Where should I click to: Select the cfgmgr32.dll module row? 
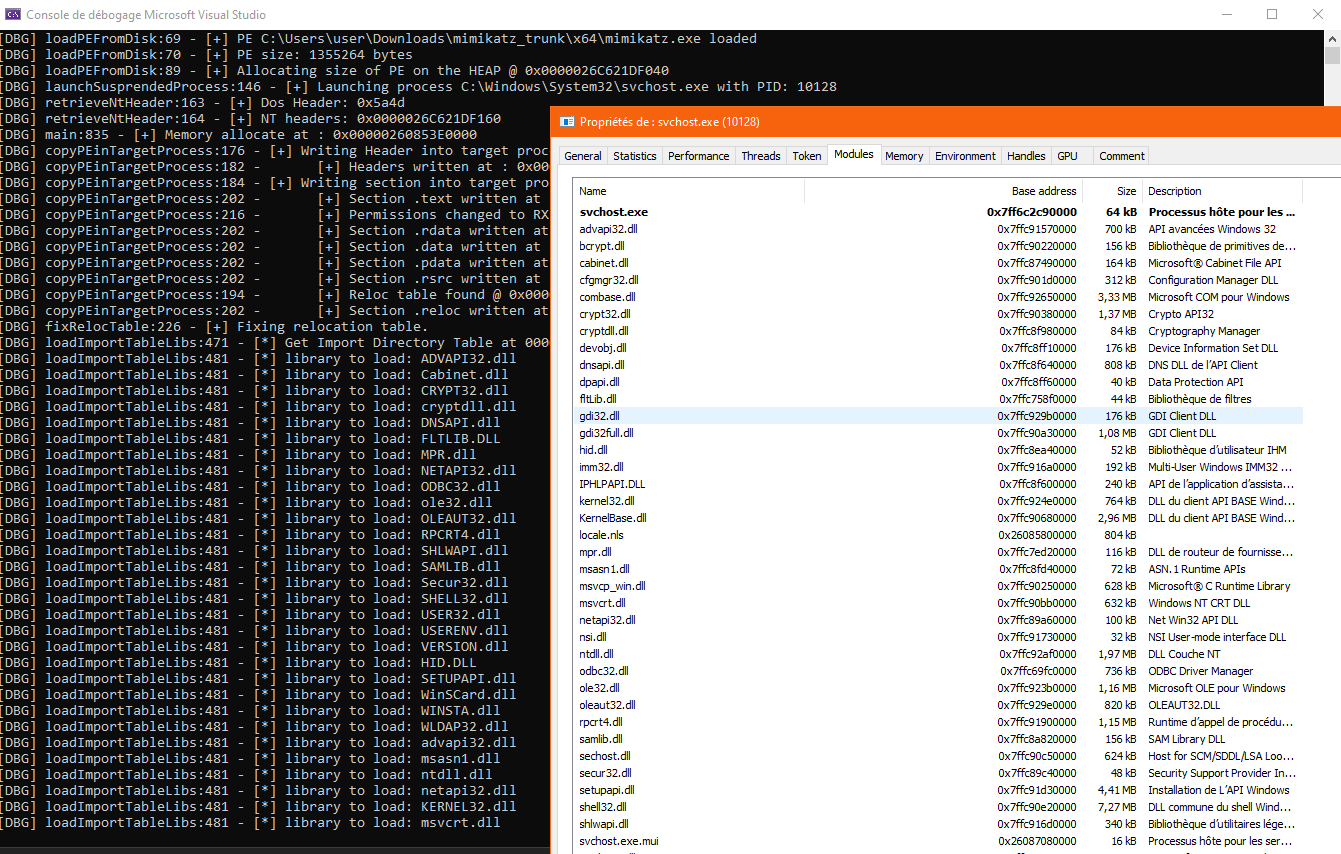(938, 280)
